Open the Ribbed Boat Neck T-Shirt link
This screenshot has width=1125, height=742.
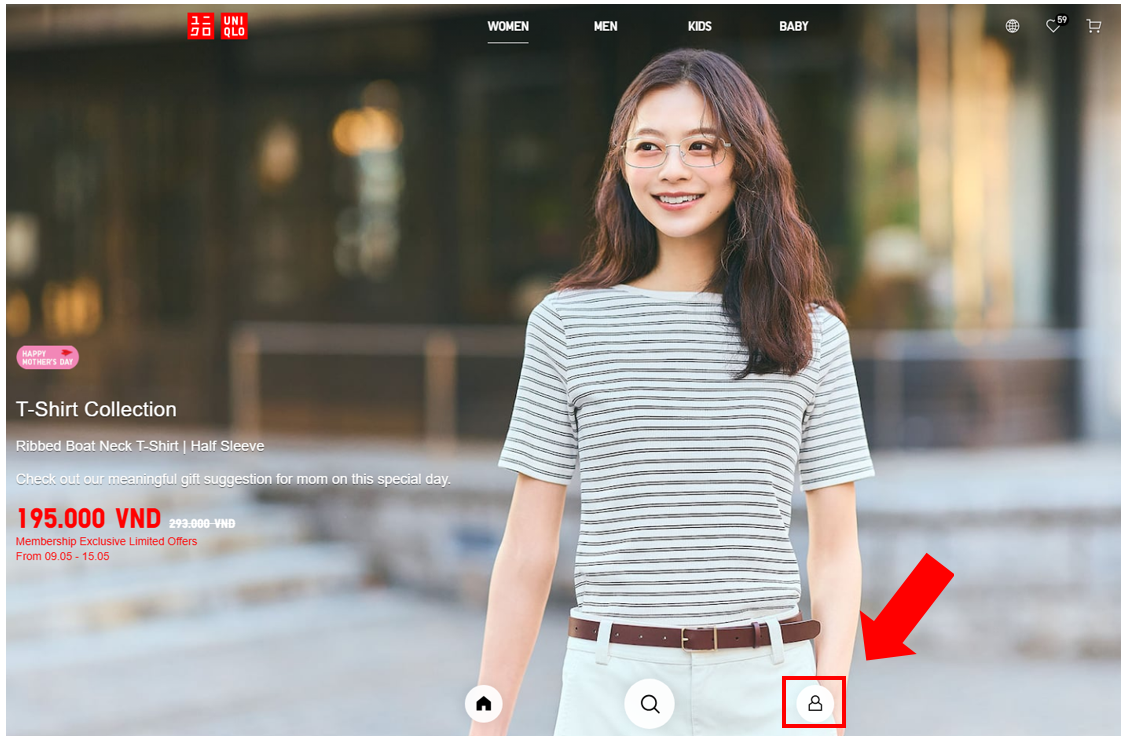[x=140, y=446]
